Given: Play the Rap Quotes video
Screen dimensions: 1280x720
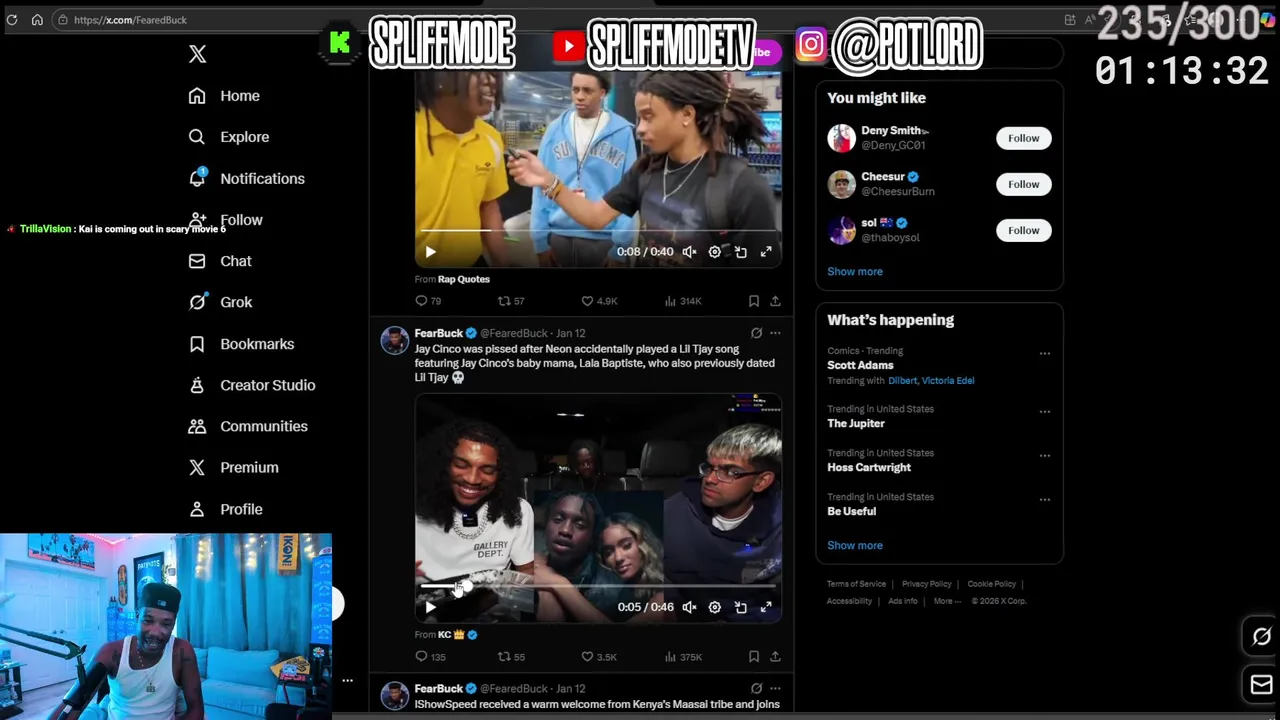Looking at the screenshot, I should [430, 252].
